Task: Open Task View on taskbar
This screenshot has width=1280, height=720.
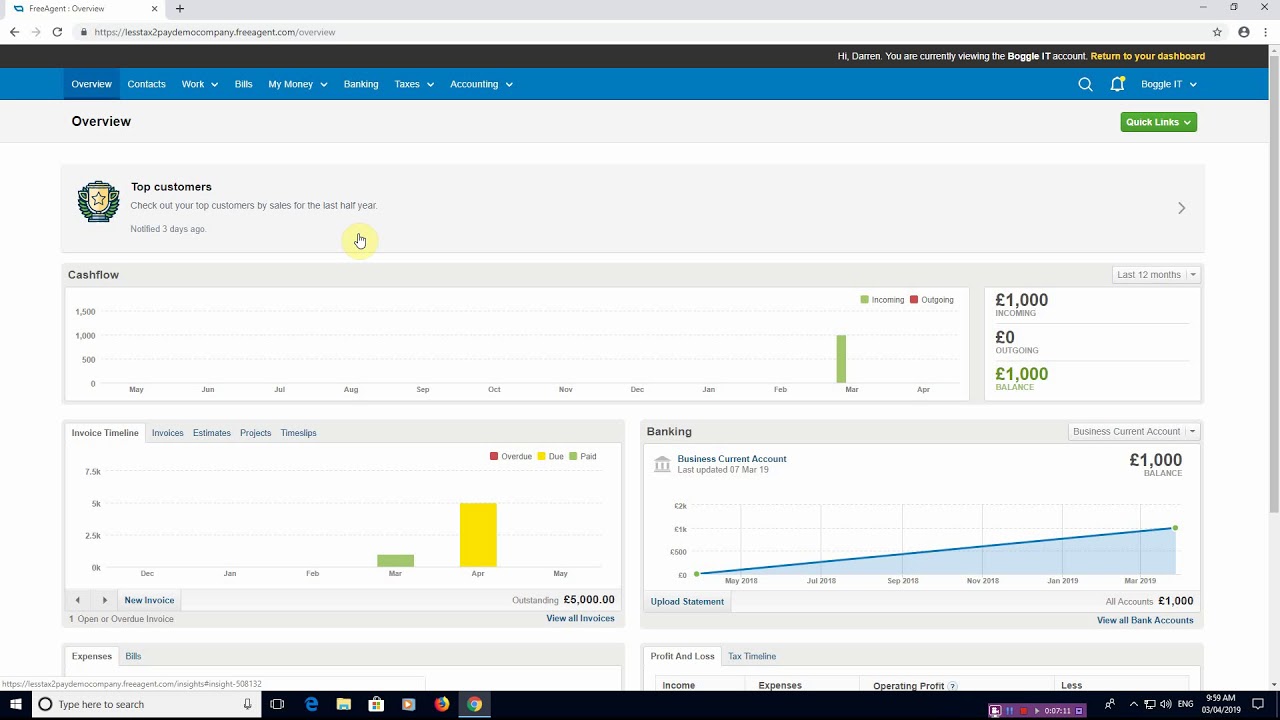Action: click(x=277, y=704)
